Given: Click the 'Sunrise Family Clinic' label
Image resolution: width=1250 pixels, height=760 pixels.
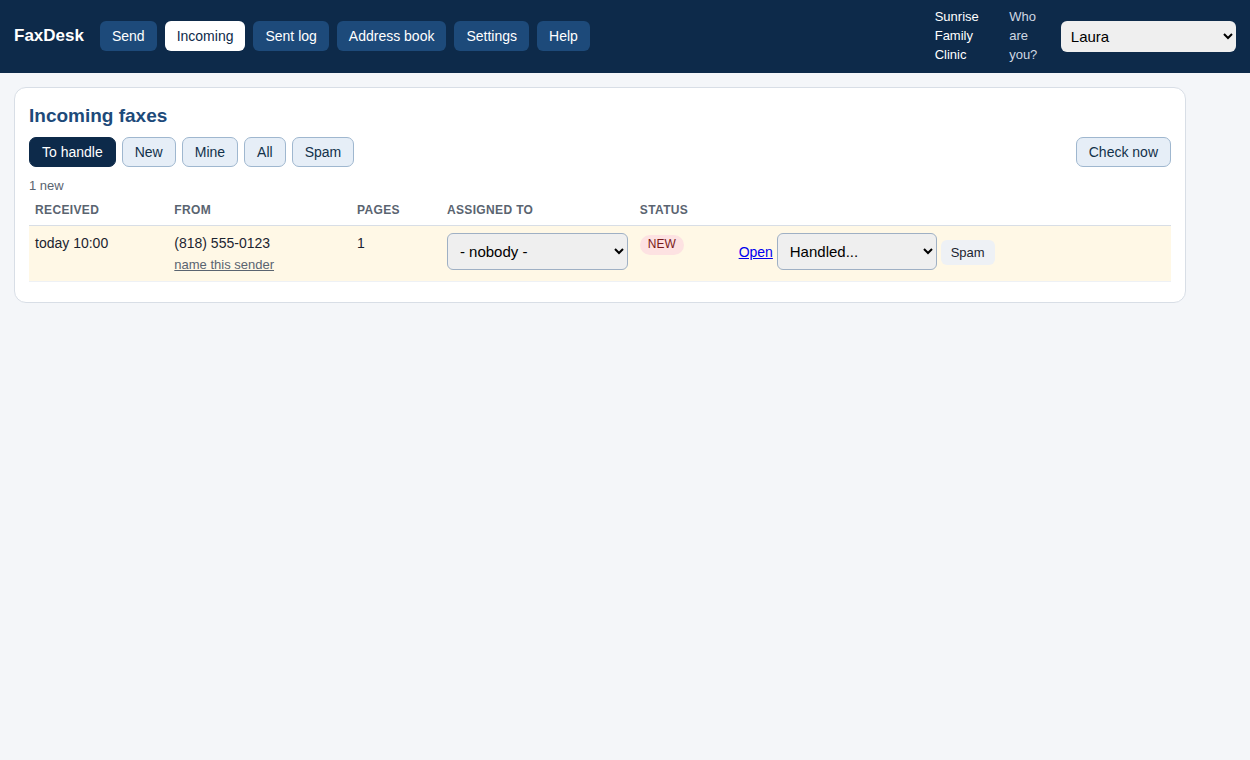Looking at the screenshot, I should pos(957,36).
